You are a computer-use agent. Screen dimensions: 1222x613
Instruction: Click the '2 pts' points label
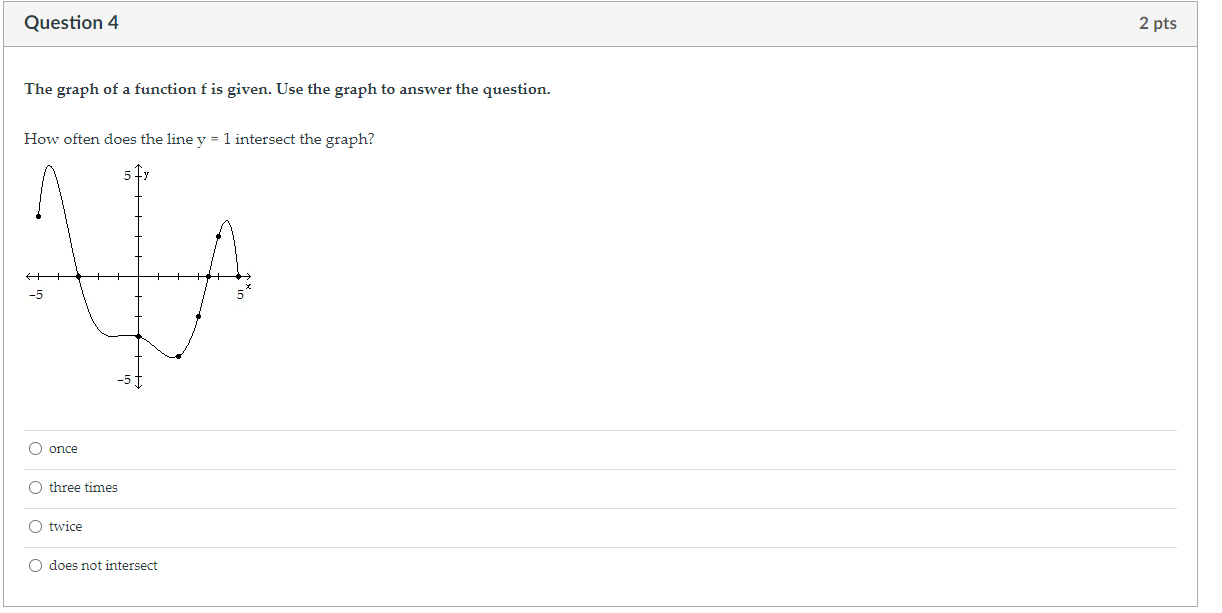tap(1157, 23)
